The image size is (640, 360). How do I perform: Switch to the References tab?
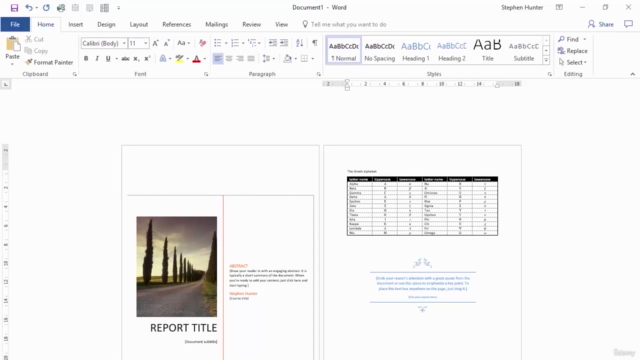click(177, 24)
